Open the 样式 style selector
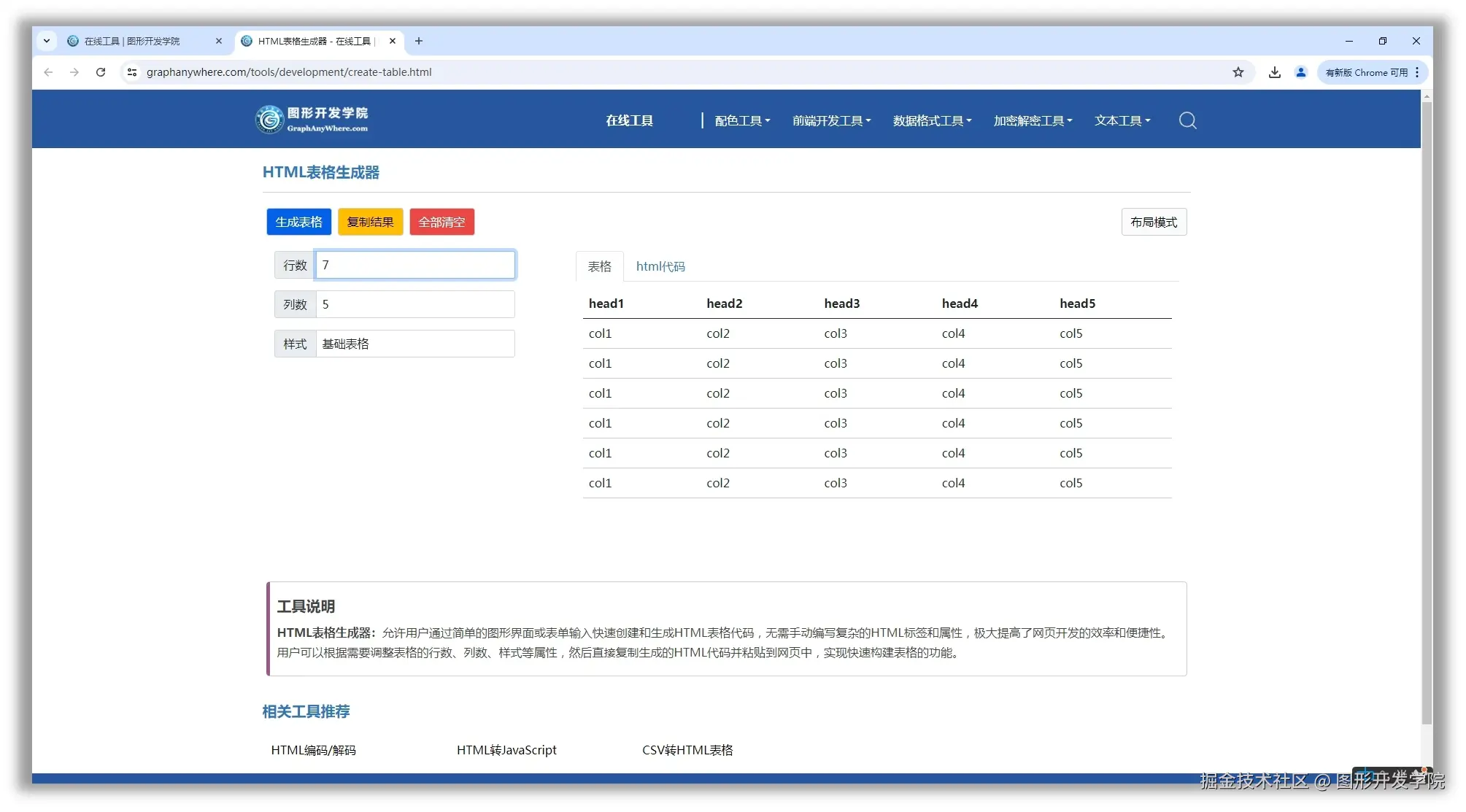 point(414,344)
